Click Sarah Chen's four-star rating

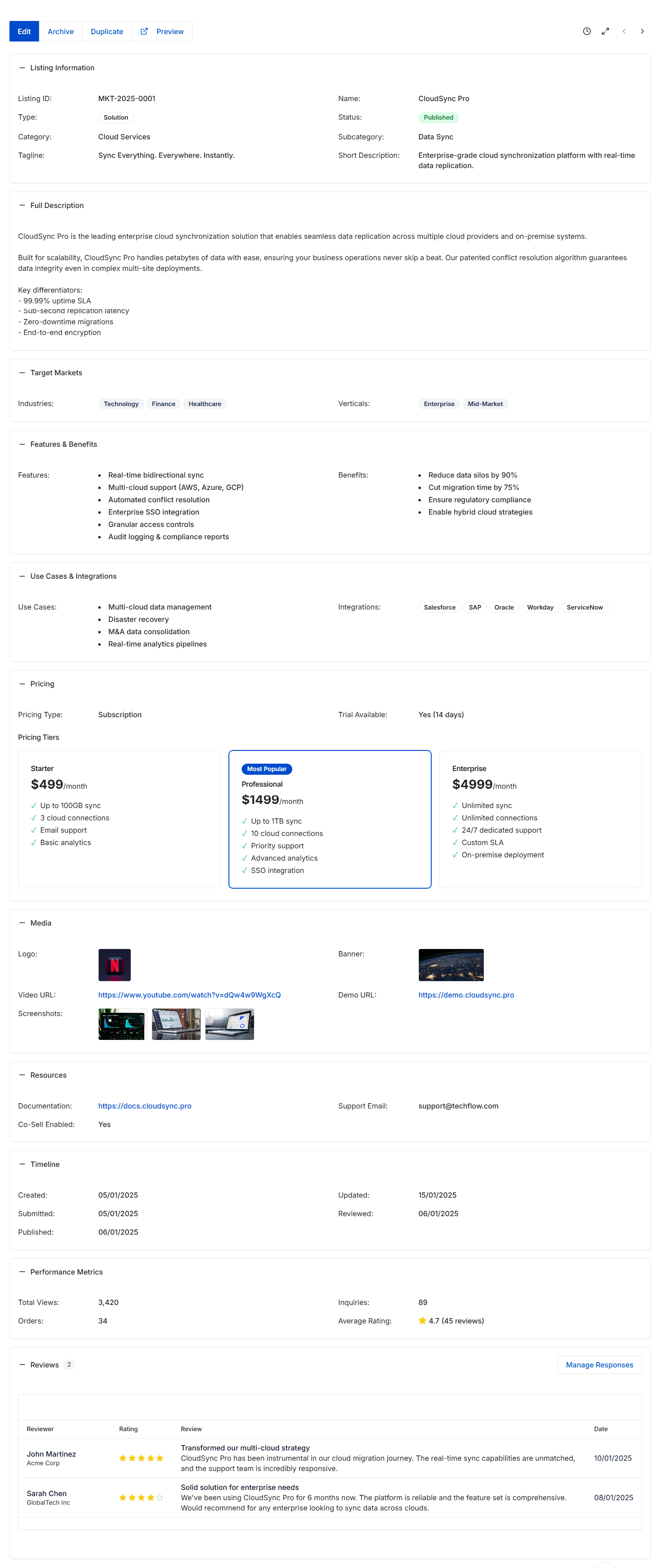point(141,1498)
